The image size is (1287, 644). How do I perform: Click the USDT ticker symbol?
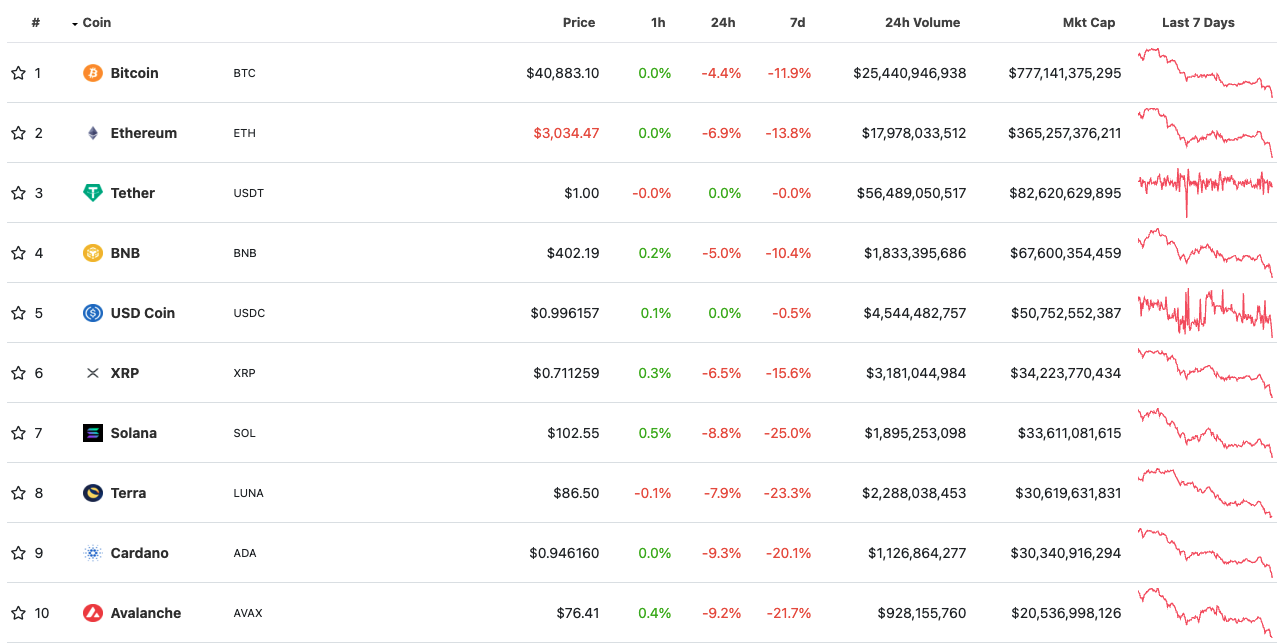(x=248, y=193)
